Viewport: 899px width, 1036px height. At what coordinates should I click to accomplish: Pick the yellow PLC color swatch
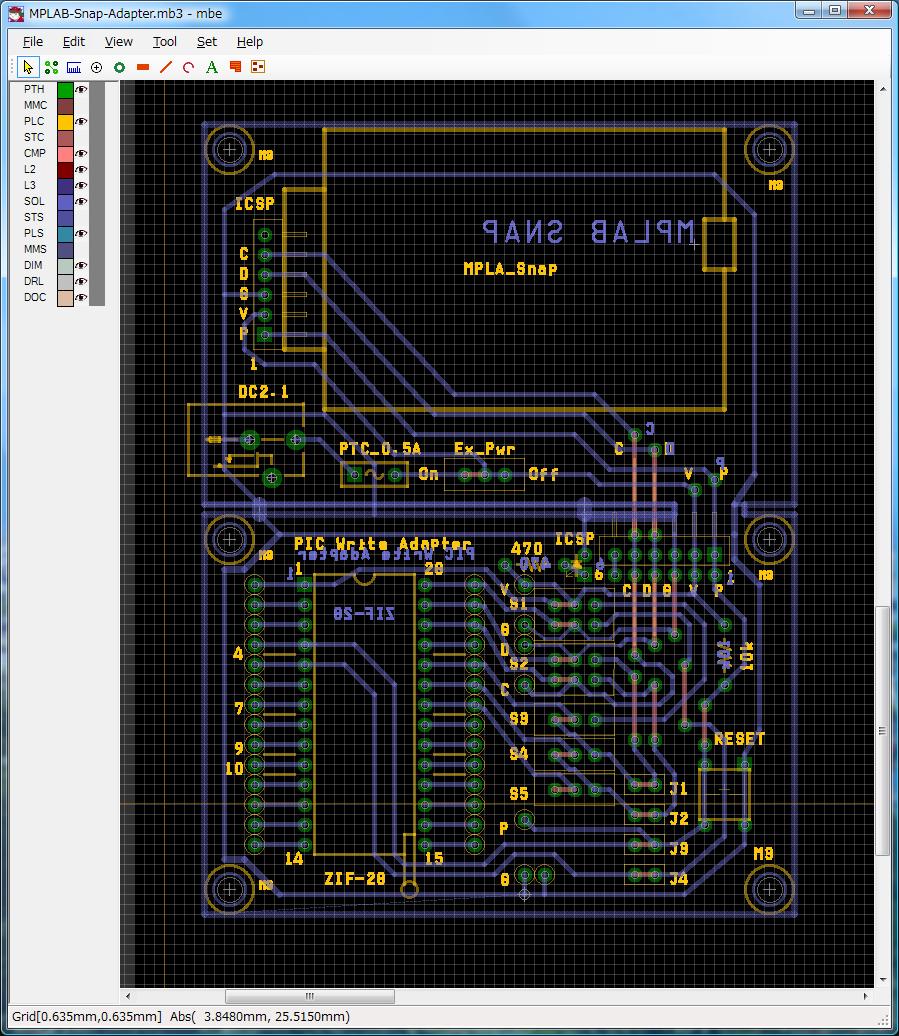click(x=65, y=122)
